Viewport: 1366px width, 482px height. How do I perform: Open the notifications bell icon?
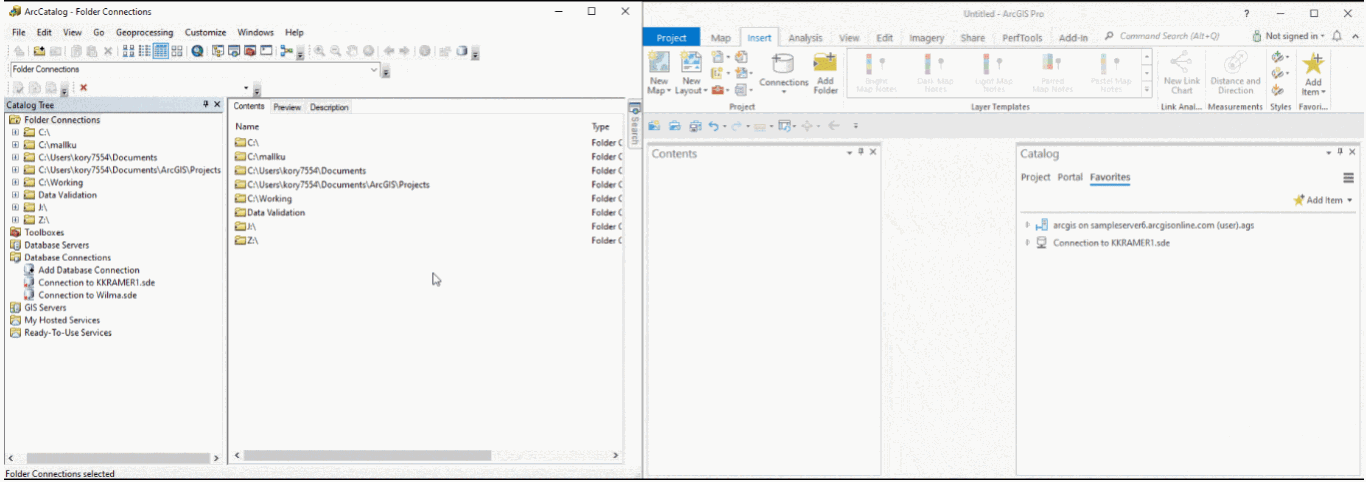pyautogui.click(x=1337, y=37)
